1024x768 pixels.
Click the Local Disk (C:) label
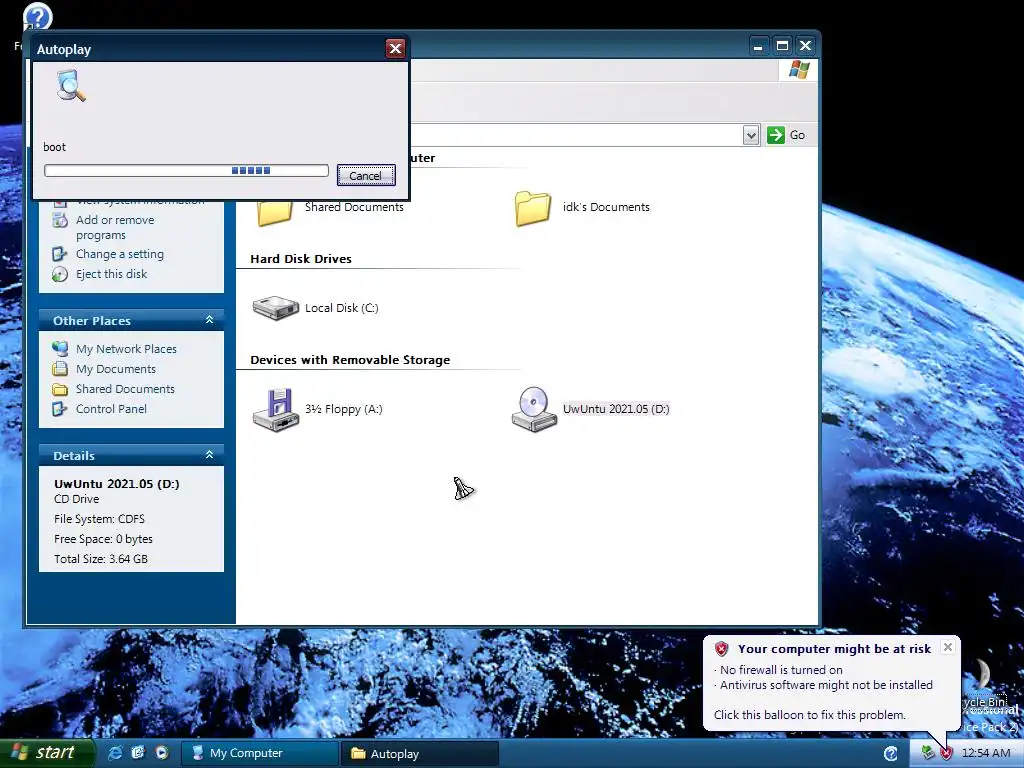click(342, 308)
